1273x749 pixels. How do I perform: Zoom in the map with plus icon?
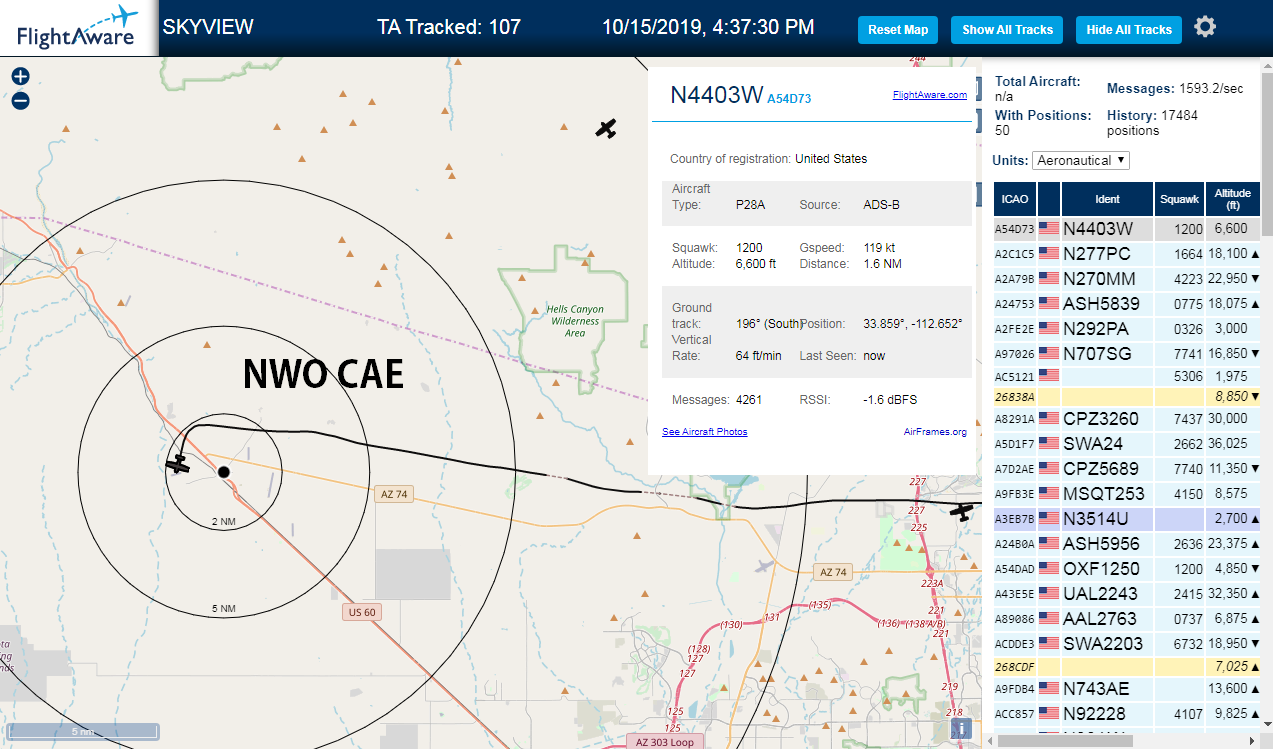[x=20, y=77]
